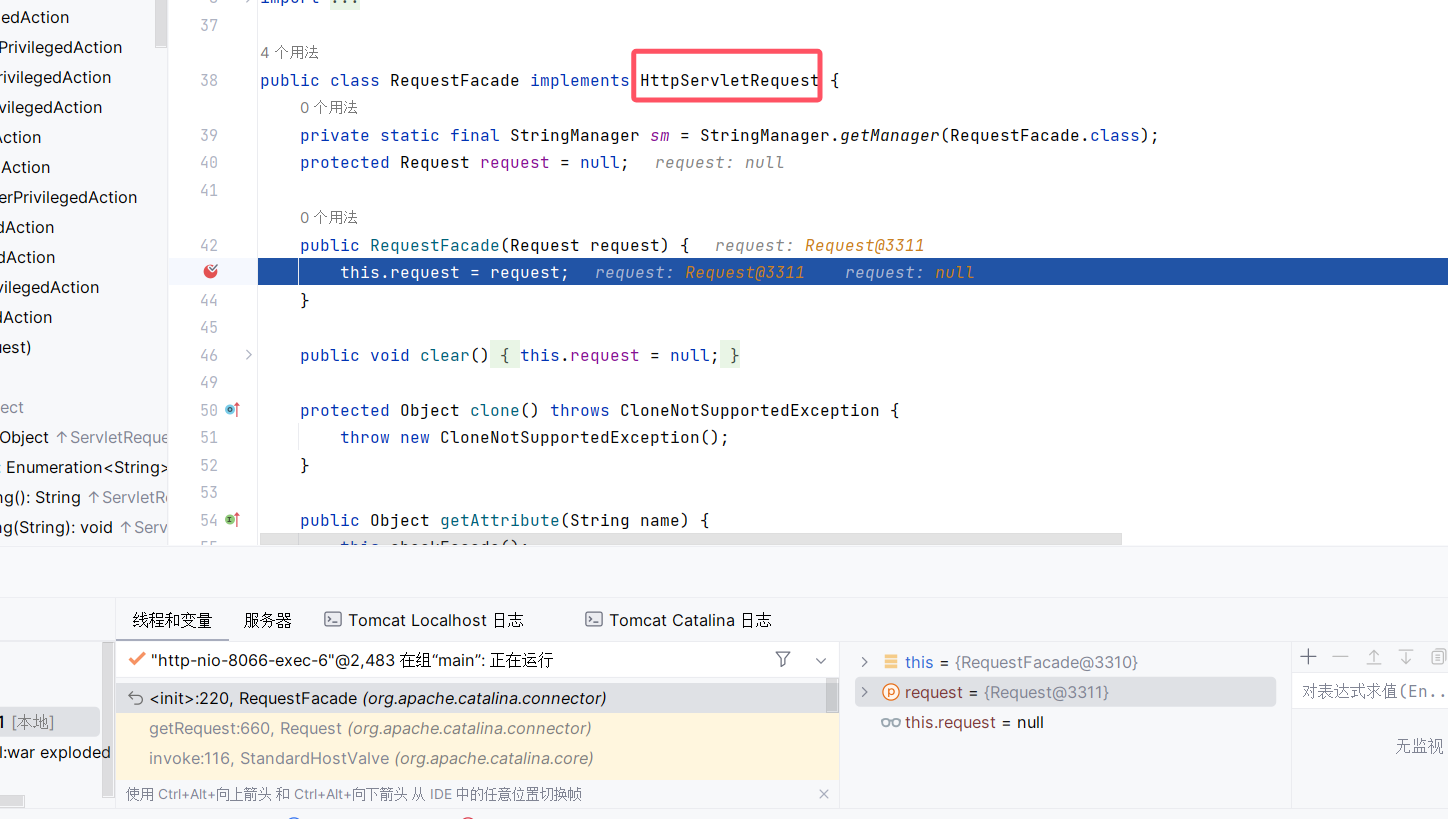Click the structure panel vertical scrollbar at top left
Viewport: 1448px width, 819px height.
click(161, 24)
